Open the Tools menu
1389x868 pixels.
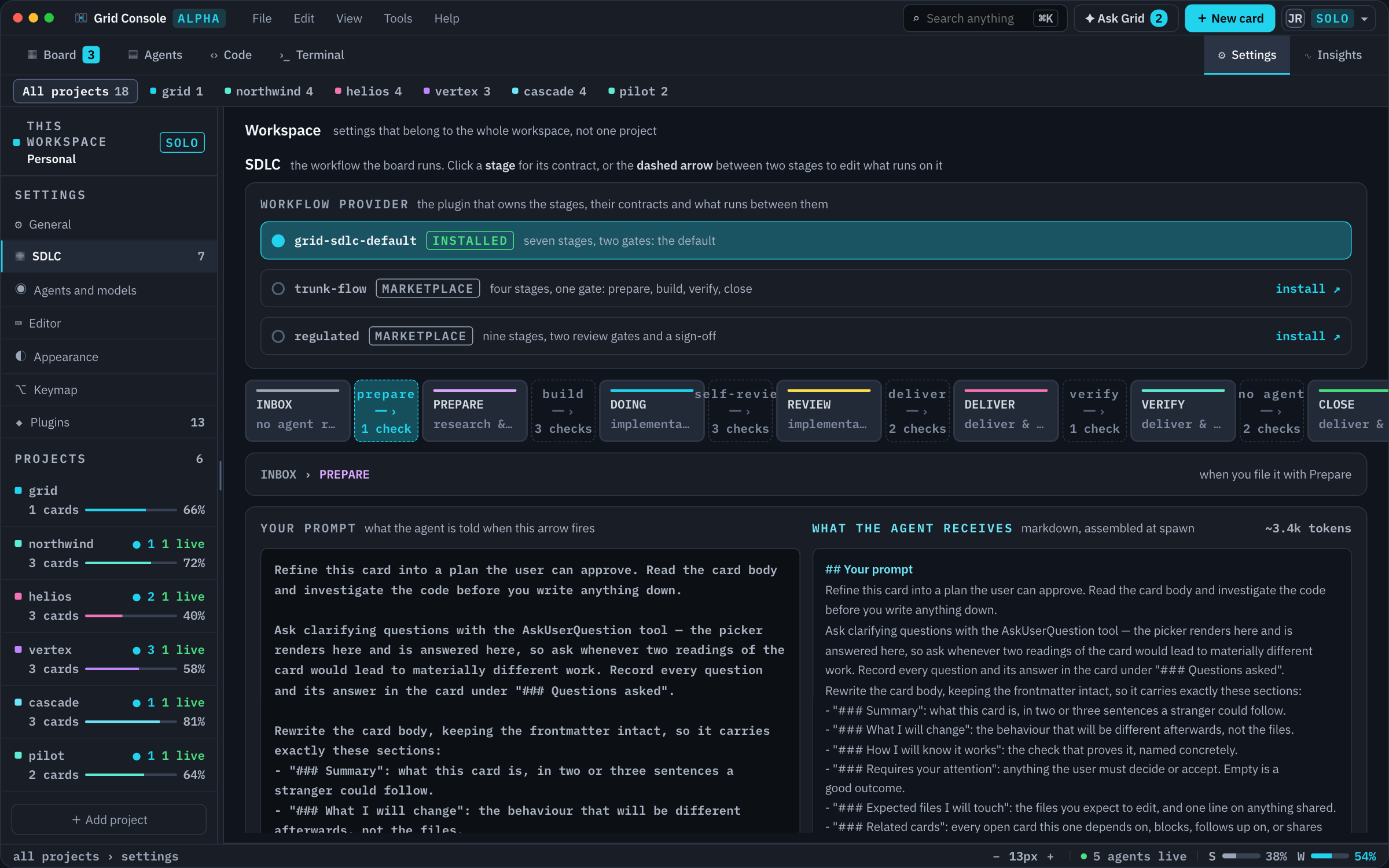point(398,19)
